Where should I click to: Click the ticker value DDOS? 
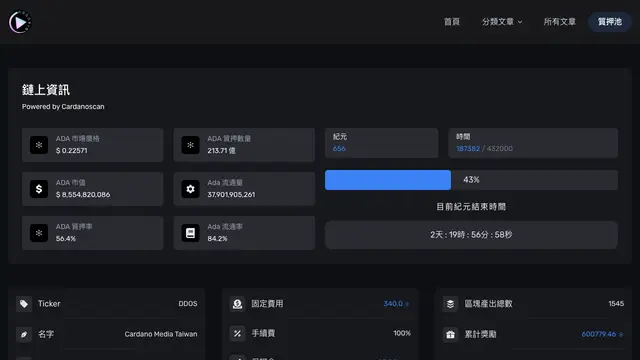tap(188, 304)
